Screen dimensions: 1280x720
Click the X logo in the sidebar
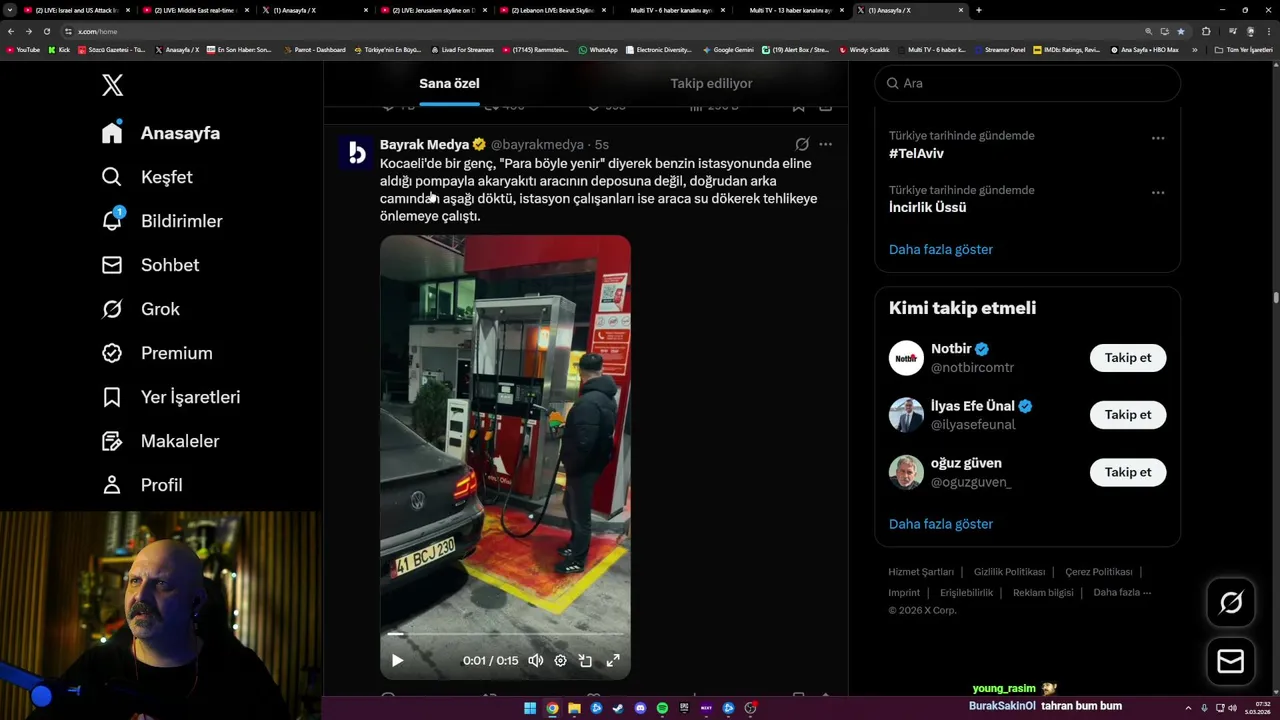[112, 85]
